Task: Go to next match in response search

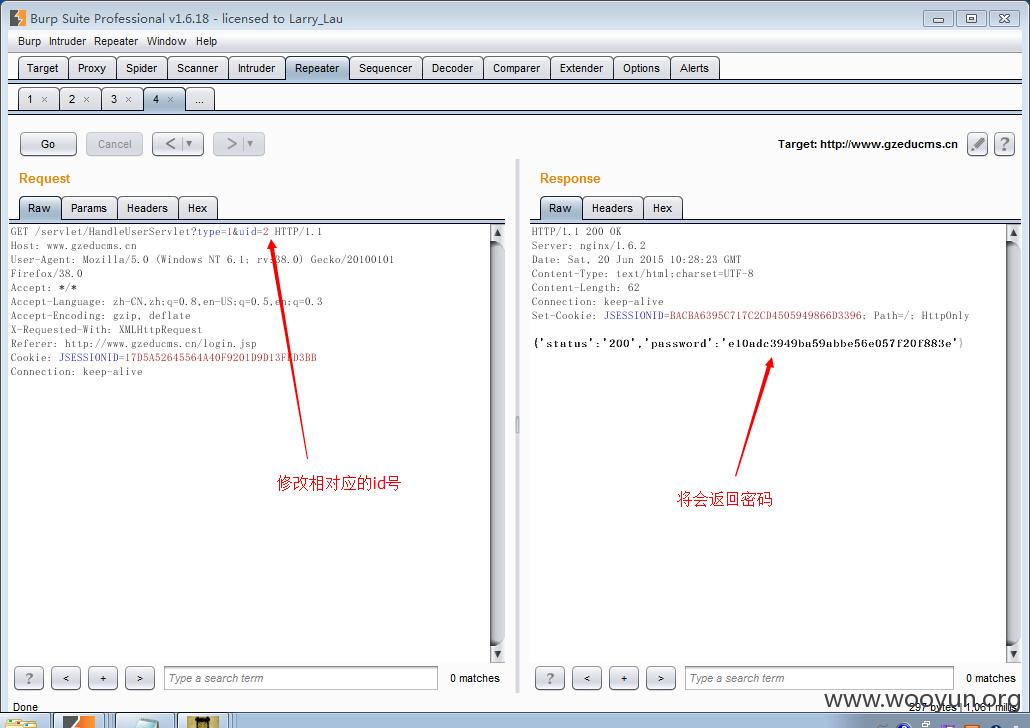Action: pos(661,678)
